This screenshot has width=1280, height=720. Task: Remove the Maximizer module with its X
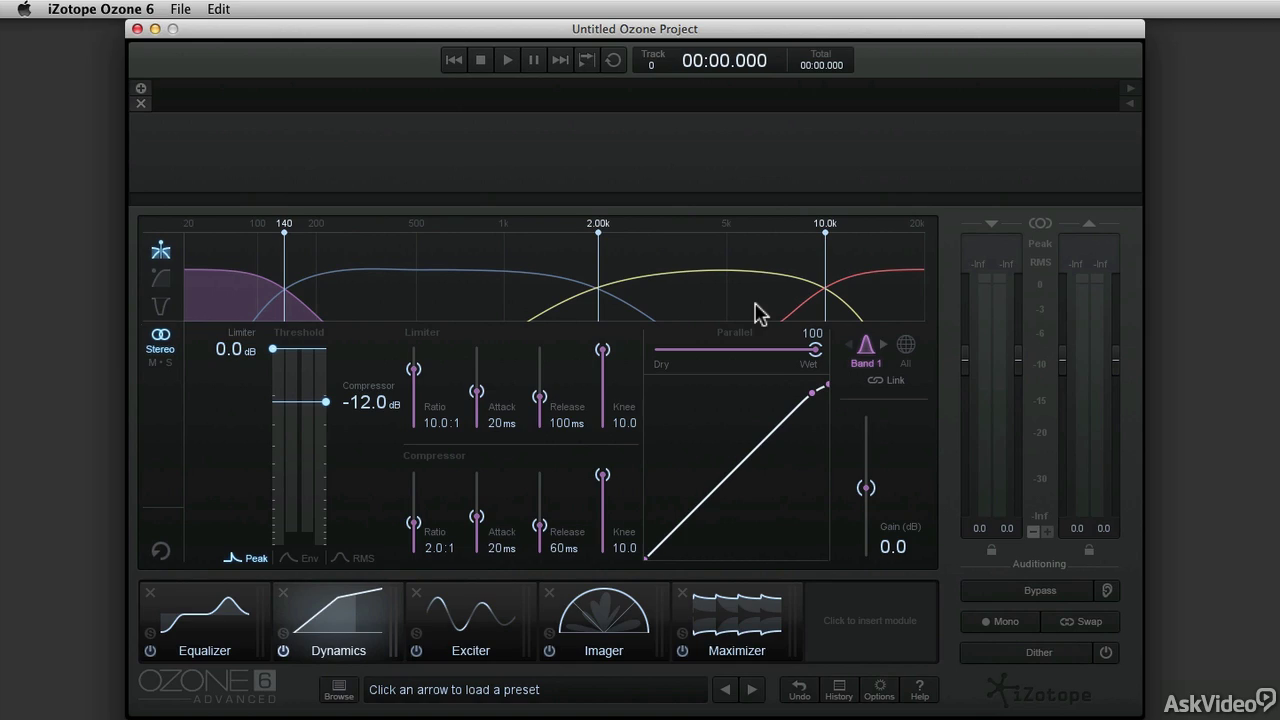tap(682, 593)
